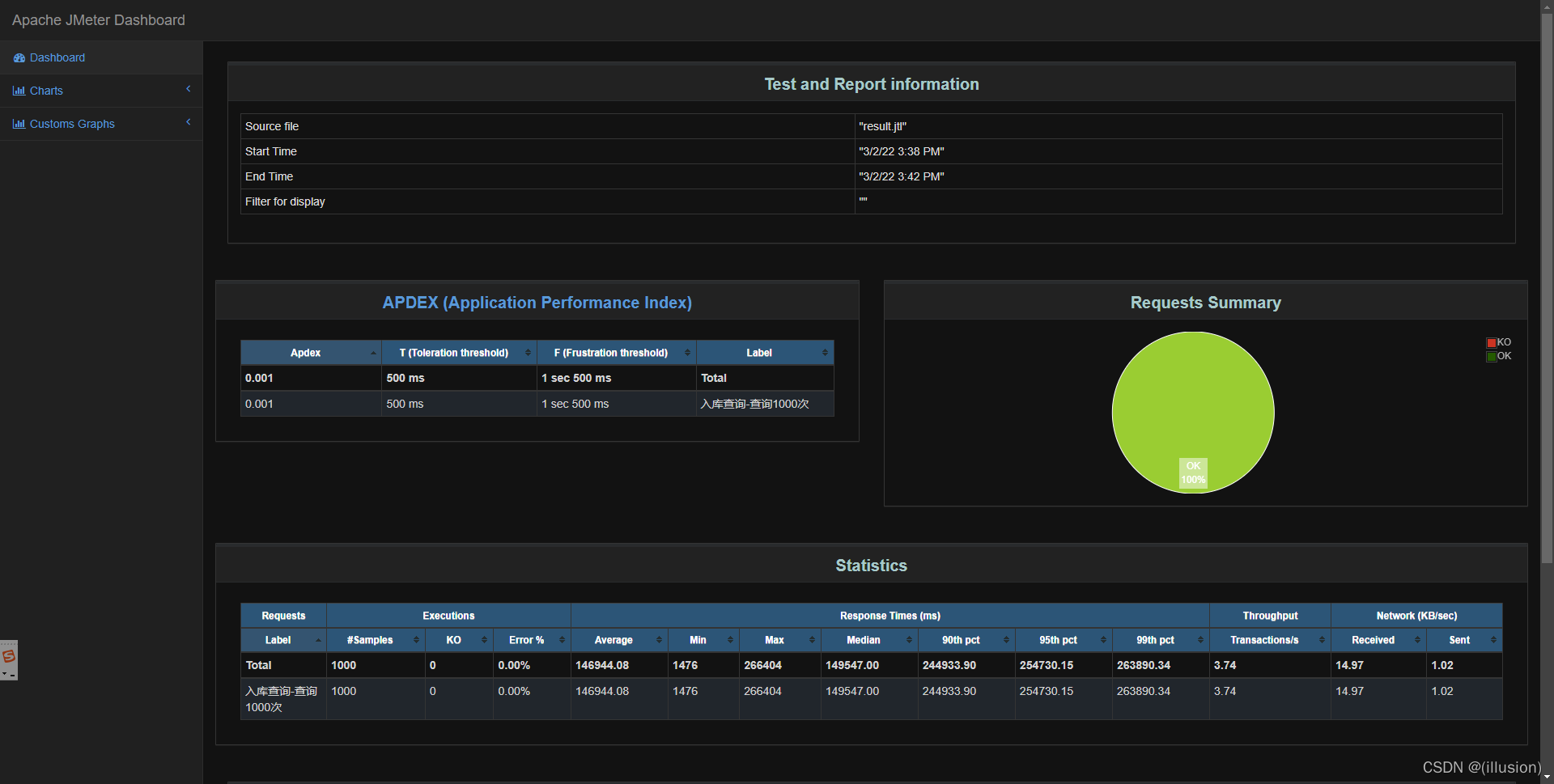Expand the Charts sidebar submenu chevron
Image resolution: width=1554 pixels, height=784 pixels.
click(189, 90)
